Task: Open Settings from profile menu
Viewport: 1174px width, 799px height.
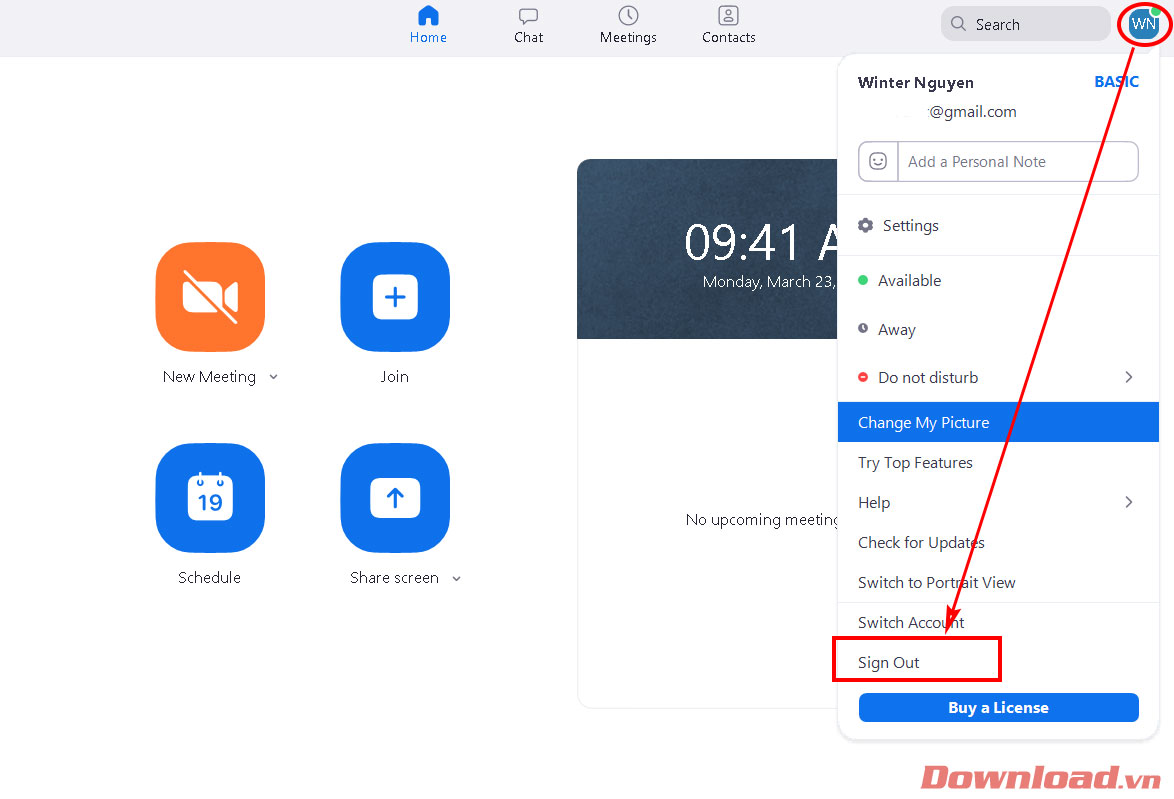Action: (998, 225)
